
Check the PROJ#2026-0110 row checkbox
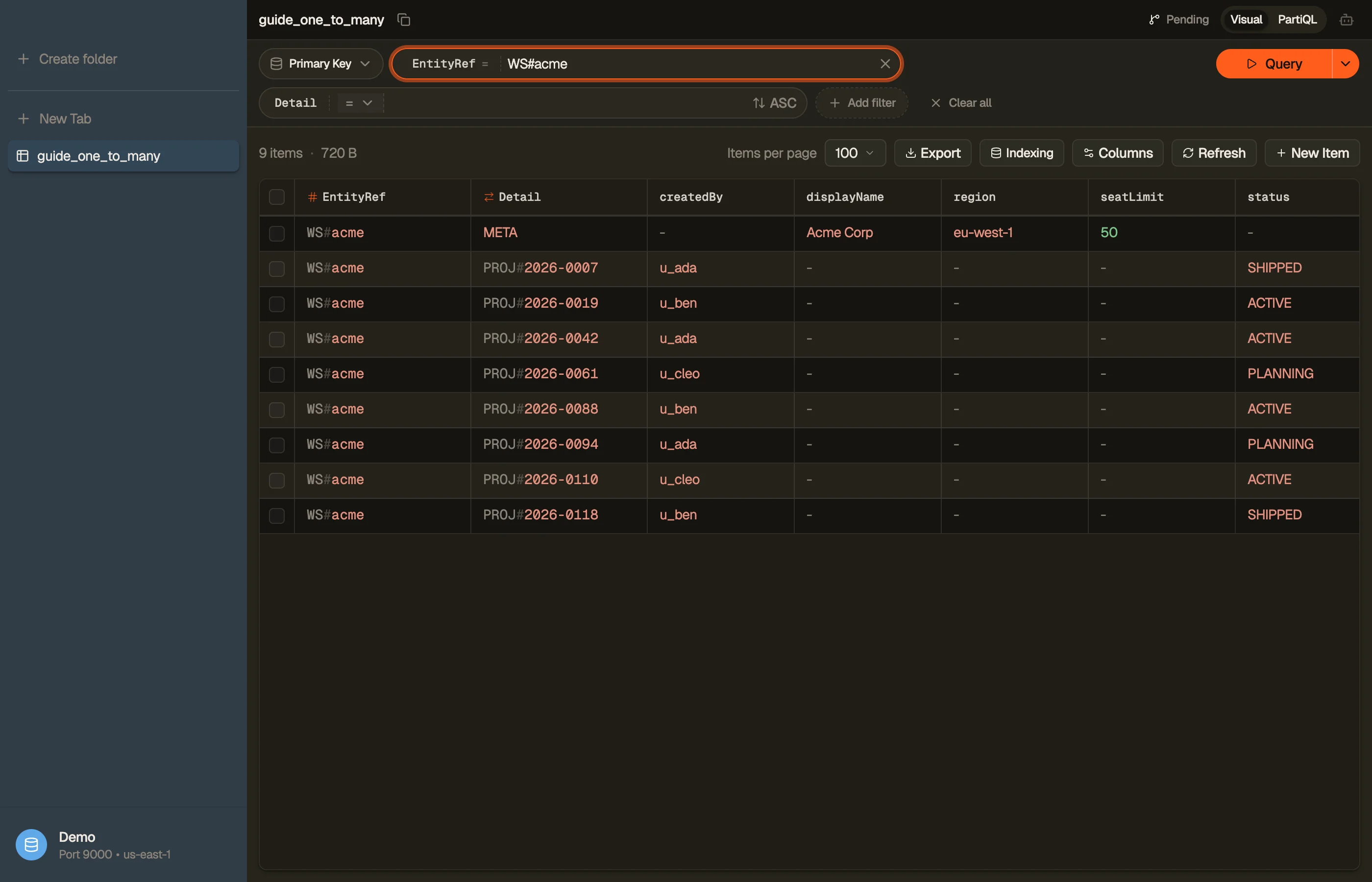click(x=277, y=481)
